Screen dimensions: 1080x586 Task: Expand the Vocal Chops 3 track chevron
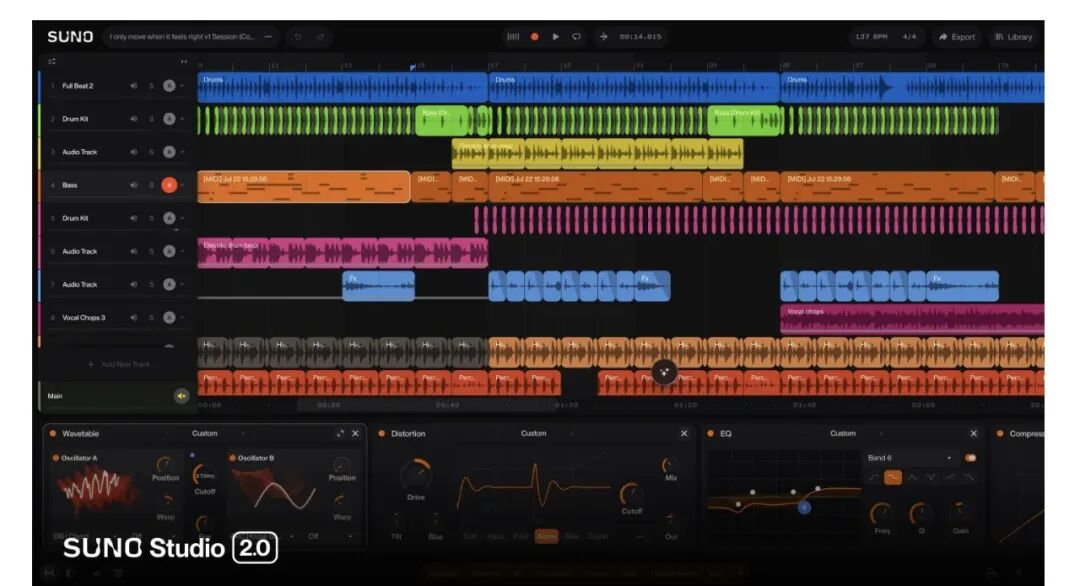(183, 317)
